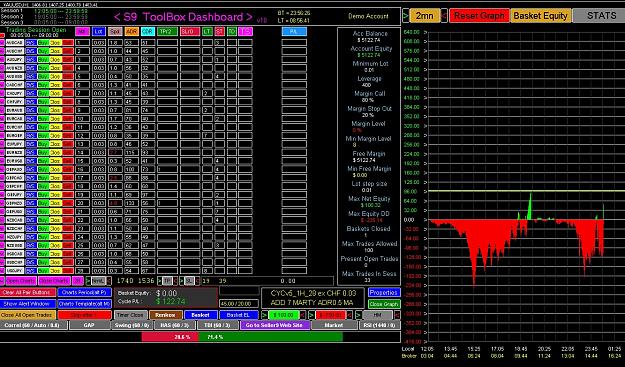The width and height of the screenshot is (625, 367).
Task: Click blue B/S button on row 15
Action: click(31, 161)
